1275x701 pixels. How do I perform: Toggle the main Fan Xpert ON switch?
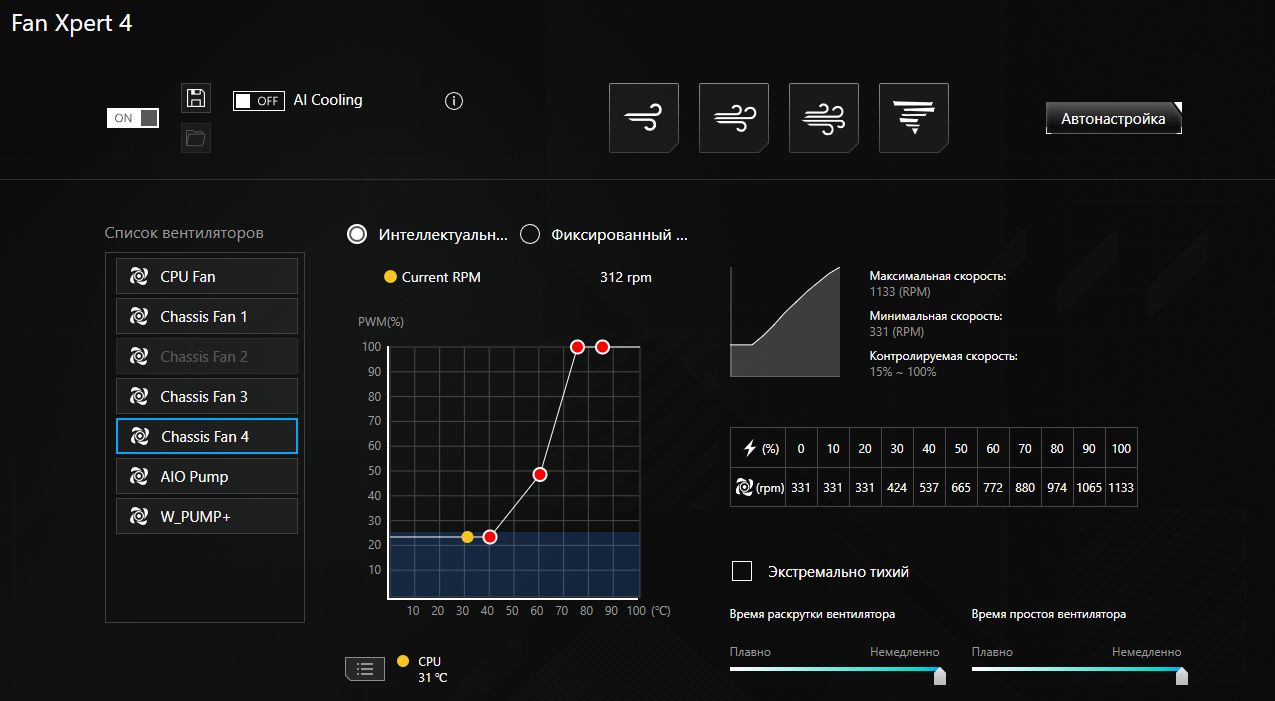click(133, 118)
